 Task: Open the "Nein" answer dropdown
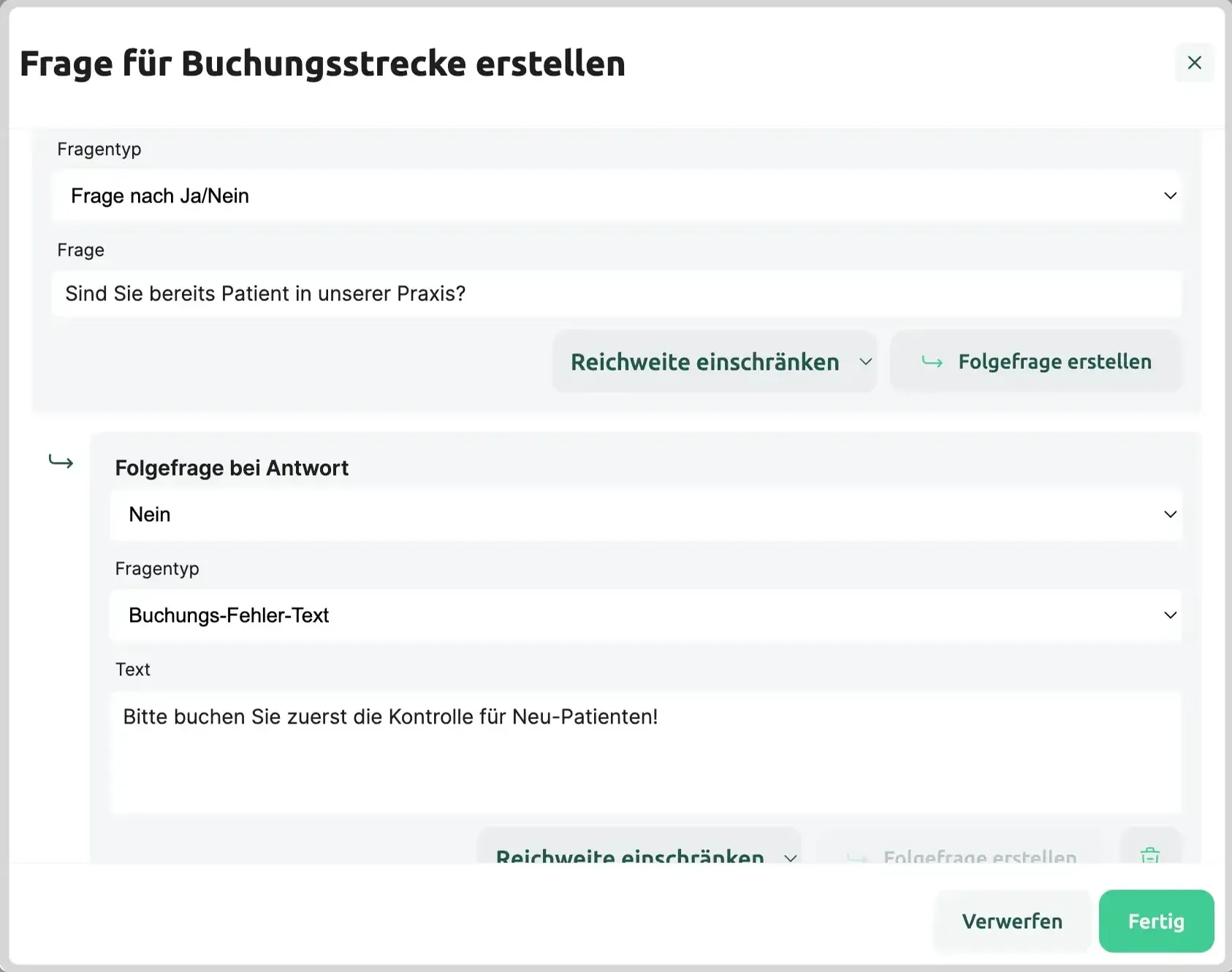(645, 515)
